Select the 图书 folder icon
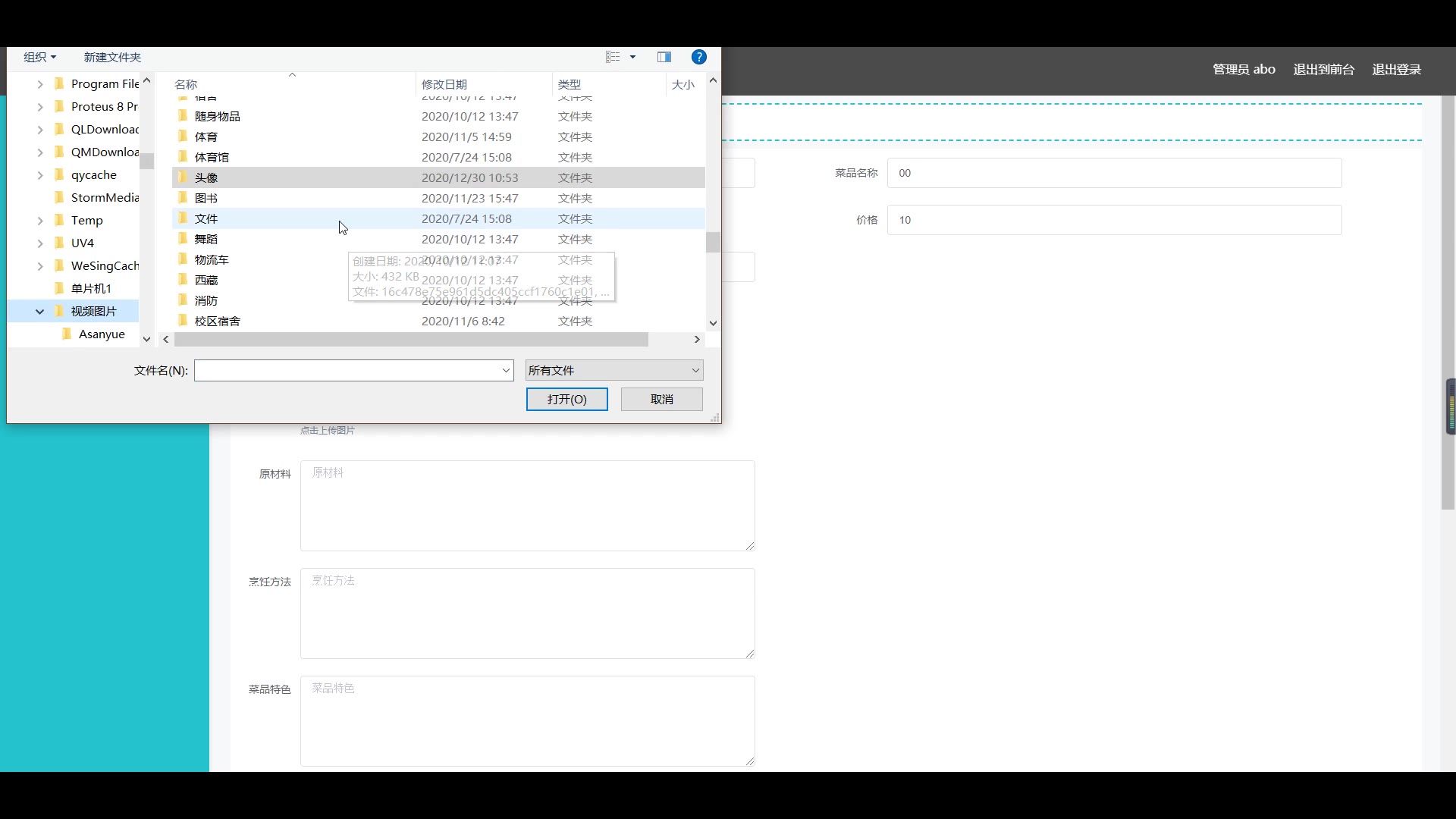This screenshot has width=1456, height=819. pyautogui.click(x=182, y=198)
